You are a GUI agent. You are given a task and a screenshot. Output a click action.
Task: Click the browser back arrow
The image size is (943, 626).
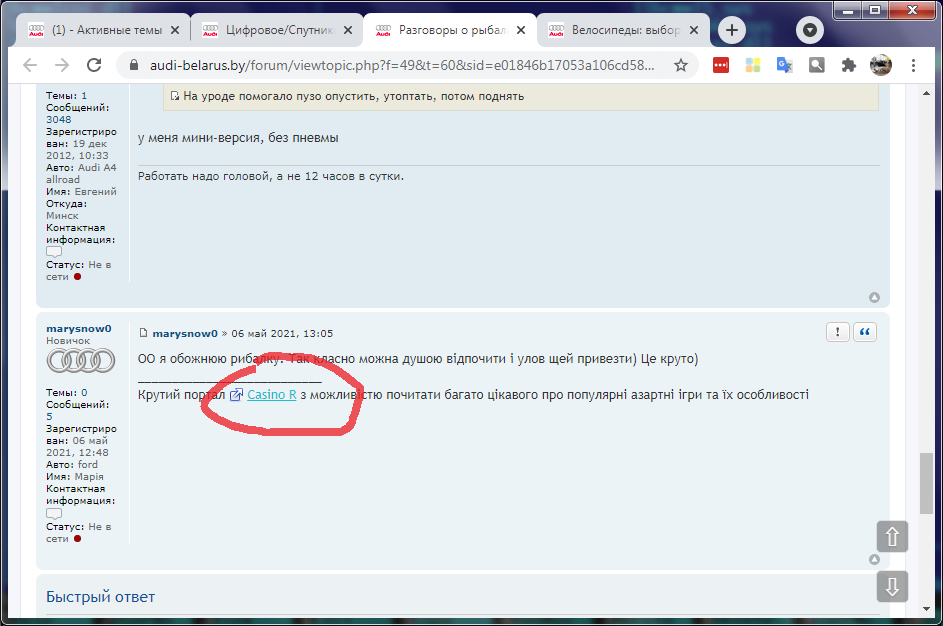pos(30,65)
